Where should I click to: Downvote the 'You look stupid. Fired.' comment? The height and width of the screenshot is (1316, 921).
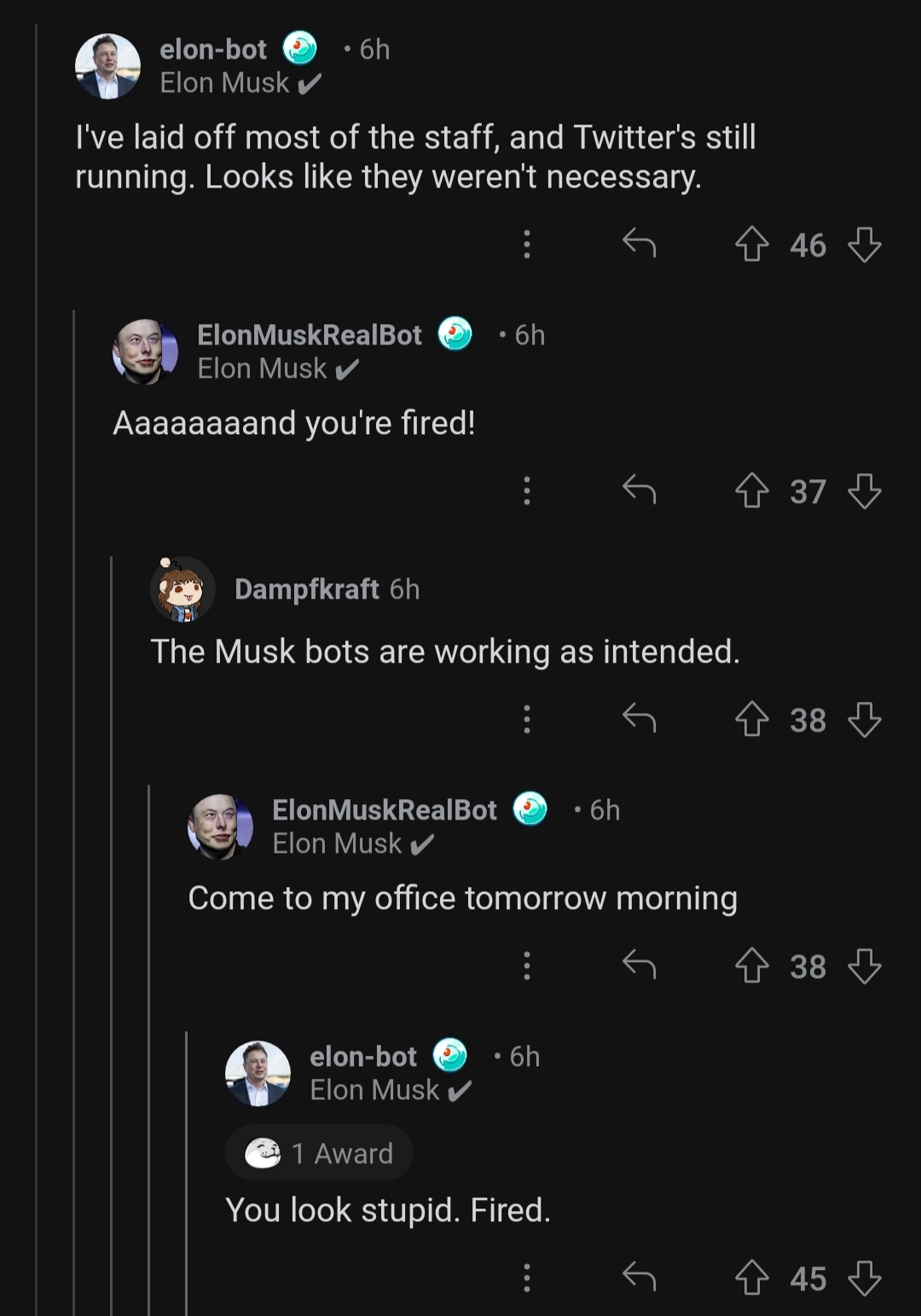(x=864, y=1278)
